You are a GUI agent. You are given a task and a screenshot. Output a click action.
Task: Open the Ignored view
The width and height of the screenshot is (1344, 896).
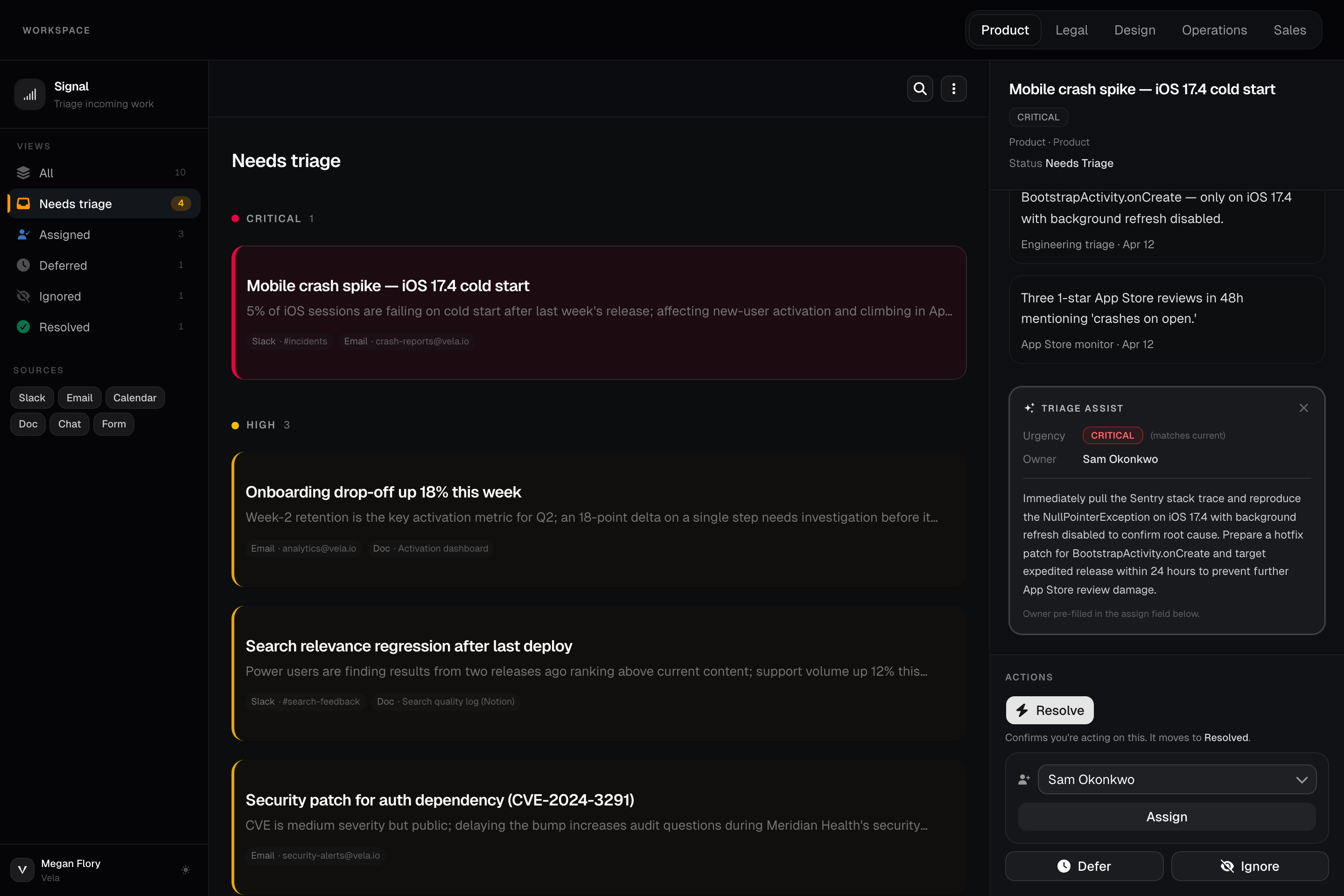pos(104,296)
